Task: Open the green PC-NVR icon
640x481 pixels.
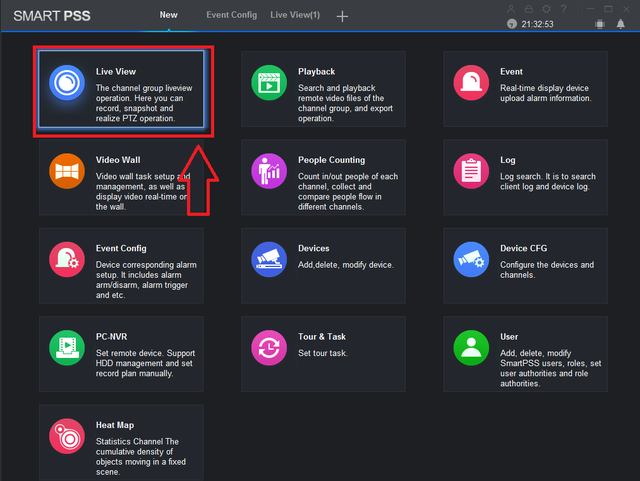Action: [67, 348]
